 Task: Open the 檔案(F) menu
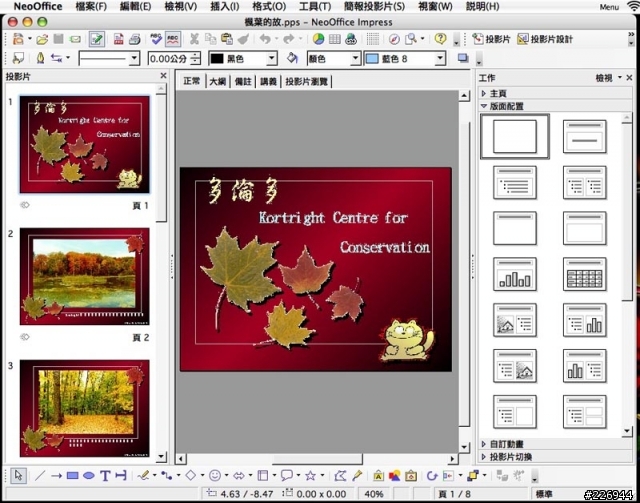(91, 7)
